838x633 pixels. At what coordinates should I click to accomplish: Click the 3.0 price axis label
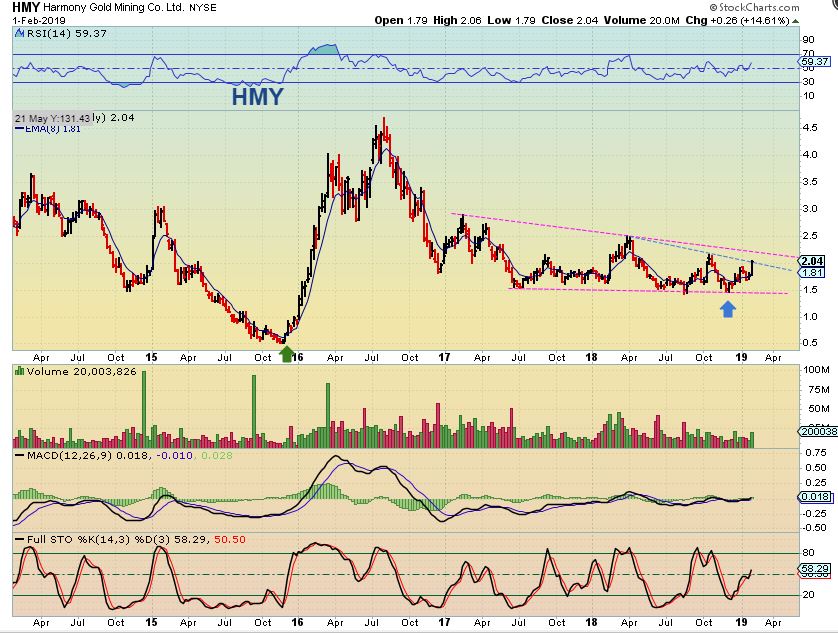[x=810, y=209]
